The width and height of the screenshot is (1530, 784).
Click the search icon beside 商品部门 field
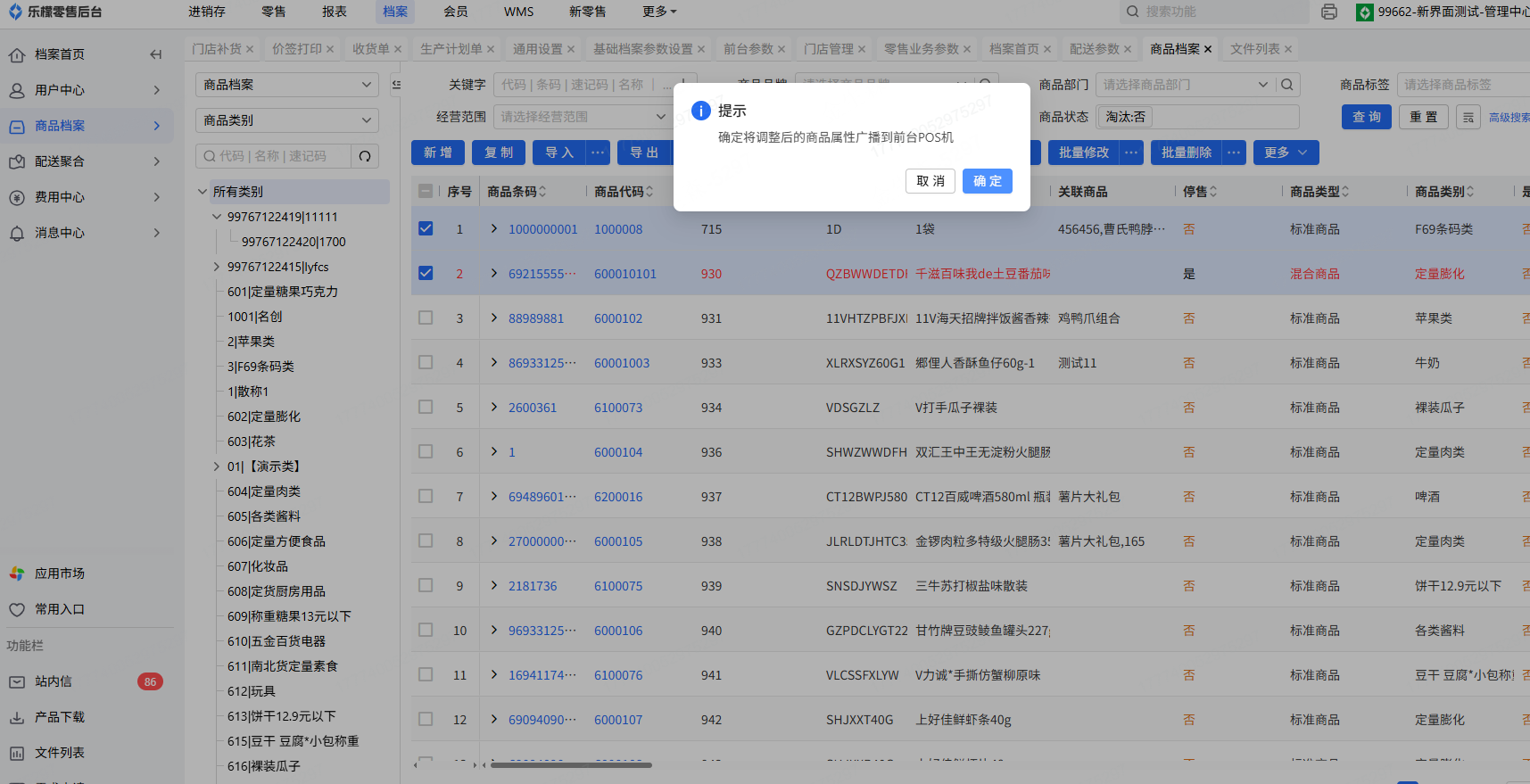[x=1286, y=85]
